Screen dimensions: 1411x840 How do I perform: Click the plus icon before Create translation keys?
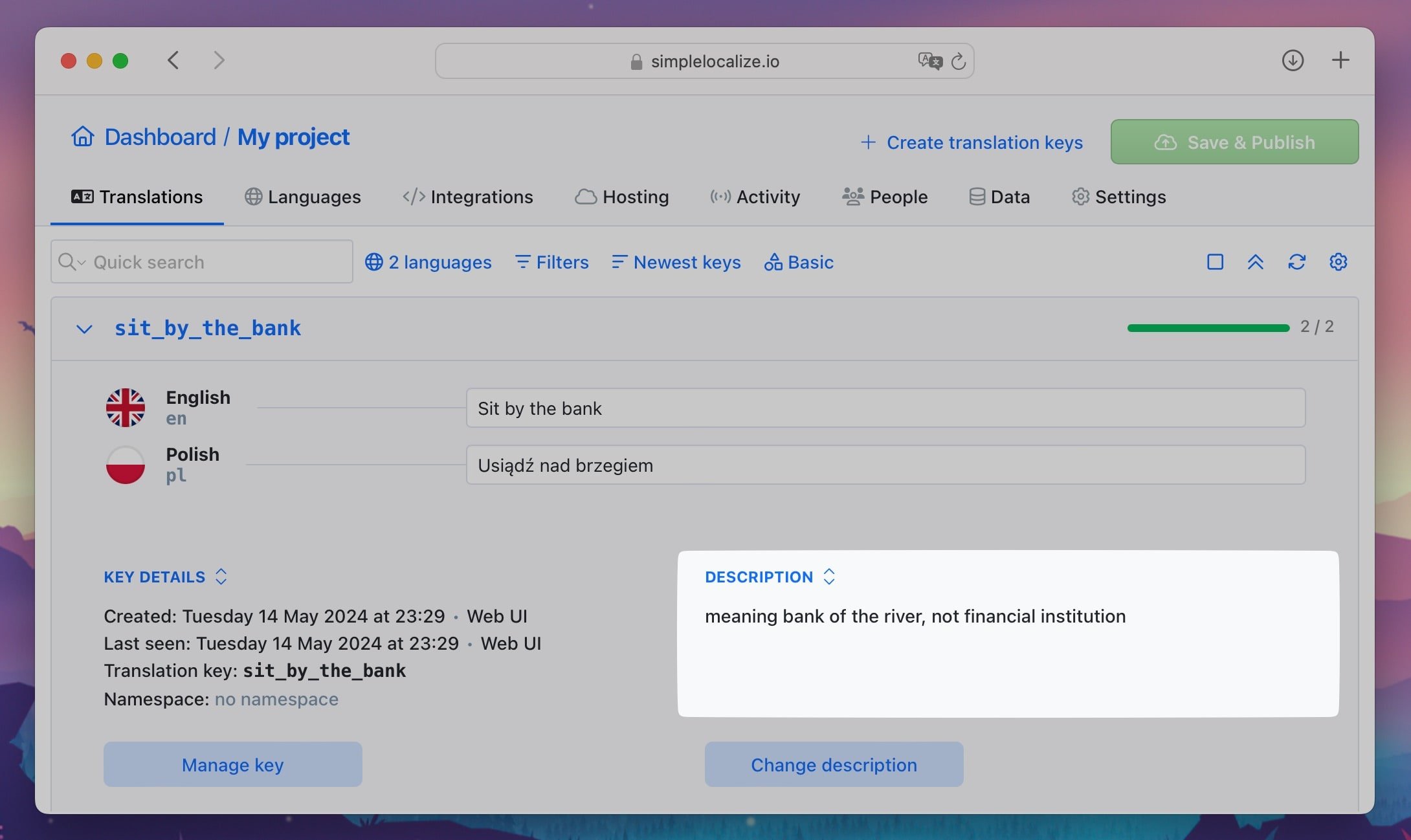[868, 142]
